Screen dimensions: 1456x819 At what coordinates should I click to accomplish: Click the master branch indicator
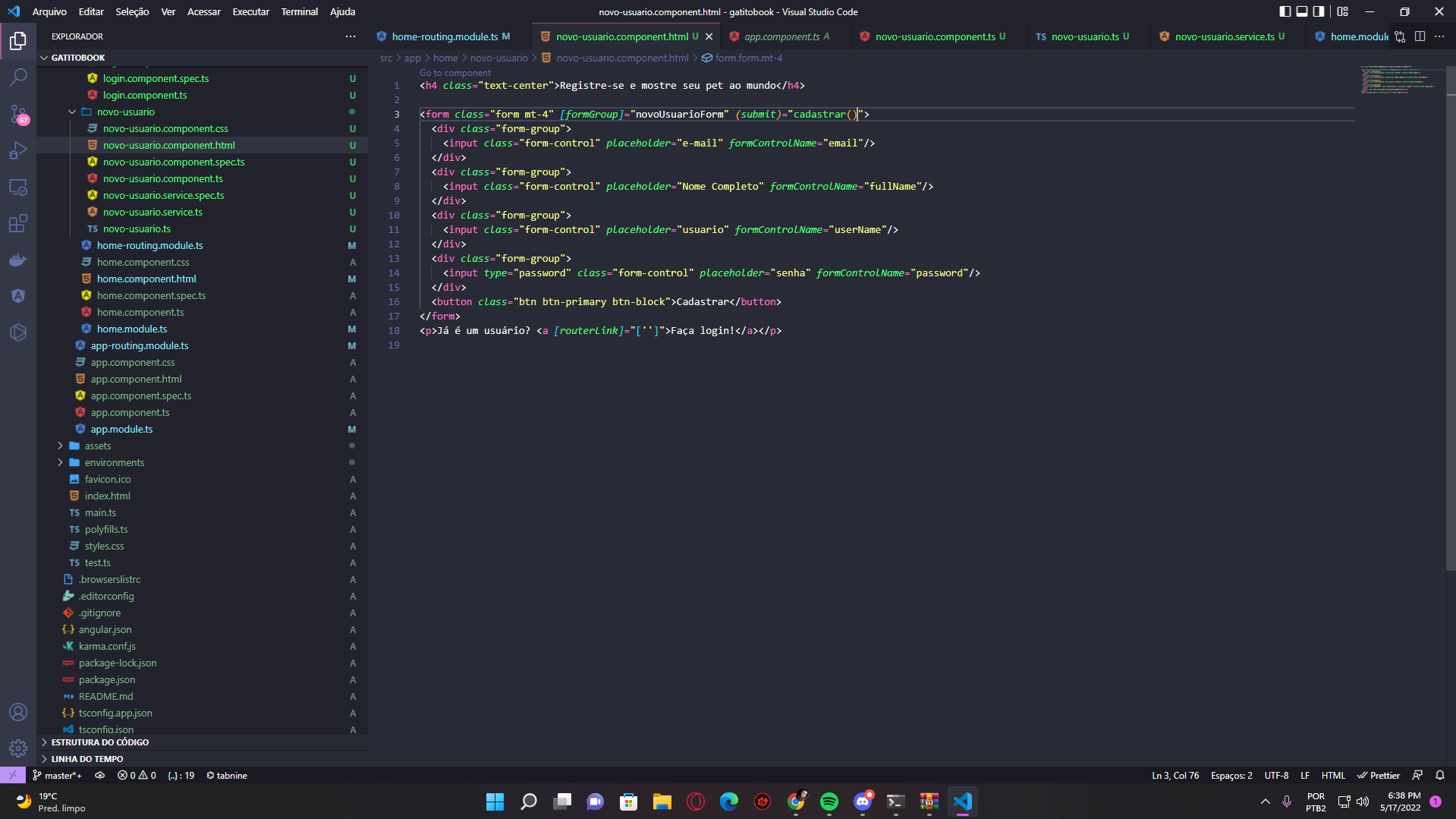point(58,775)
